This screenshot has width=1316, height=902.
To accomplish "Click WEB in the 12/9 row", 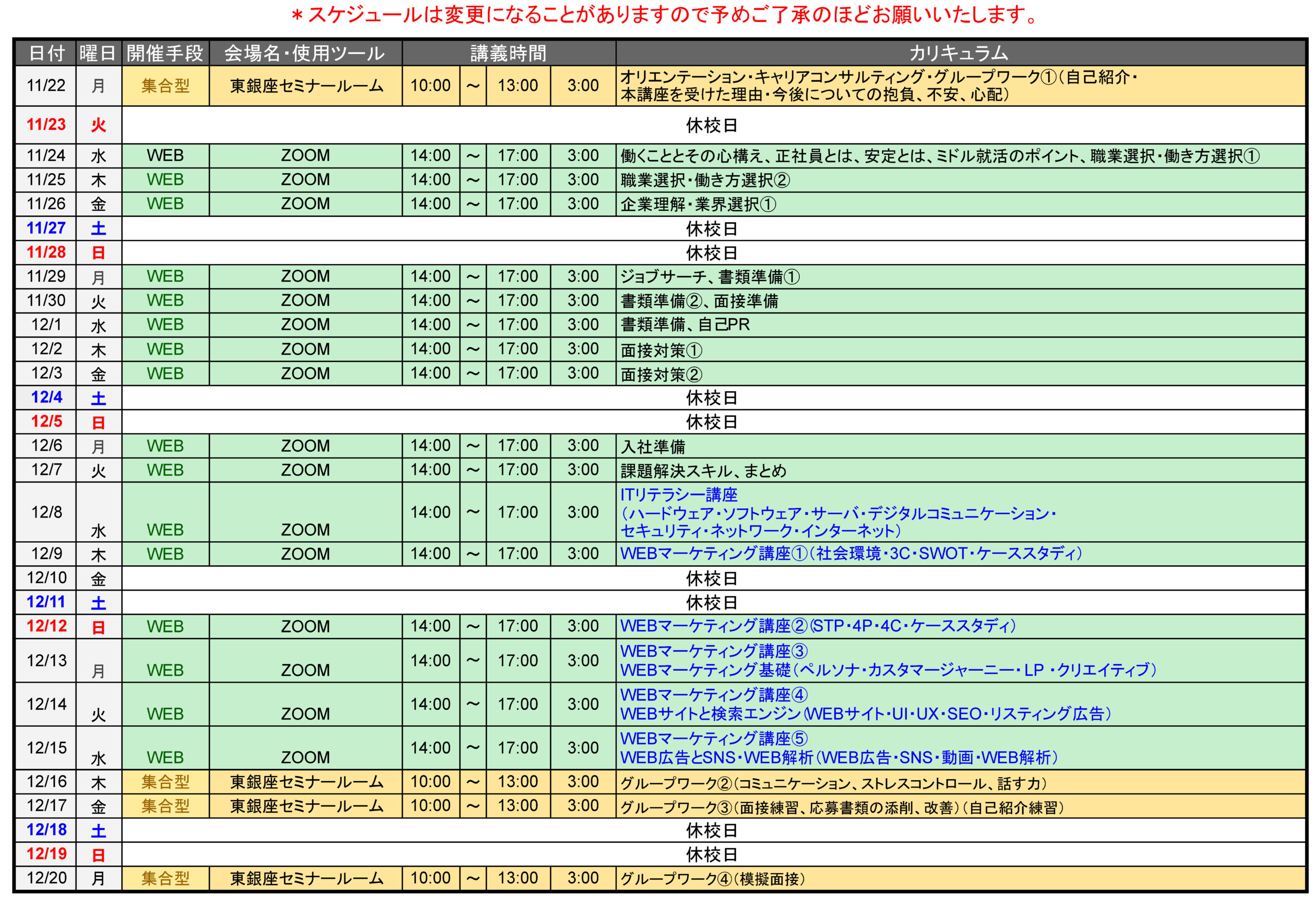I will [x=166, y=555].
